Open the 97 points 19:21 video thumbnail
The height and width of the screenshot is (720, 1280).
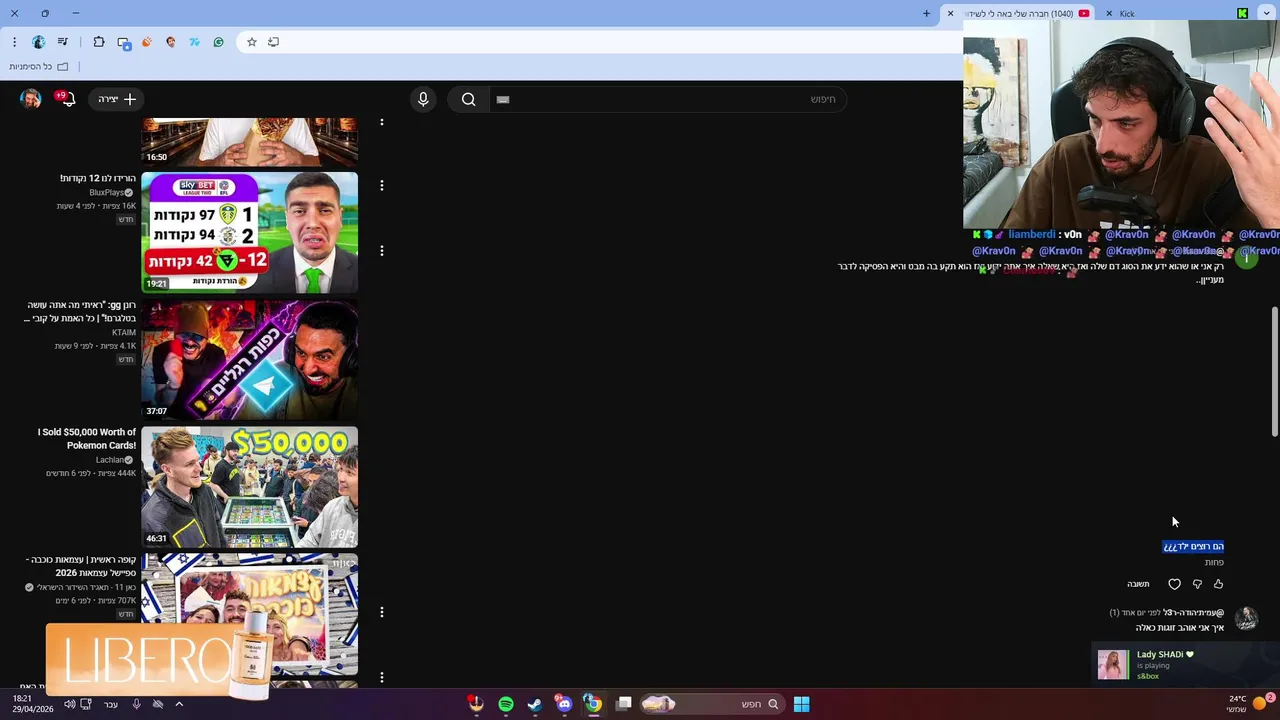pyautogui.click(x=249, y=232)
